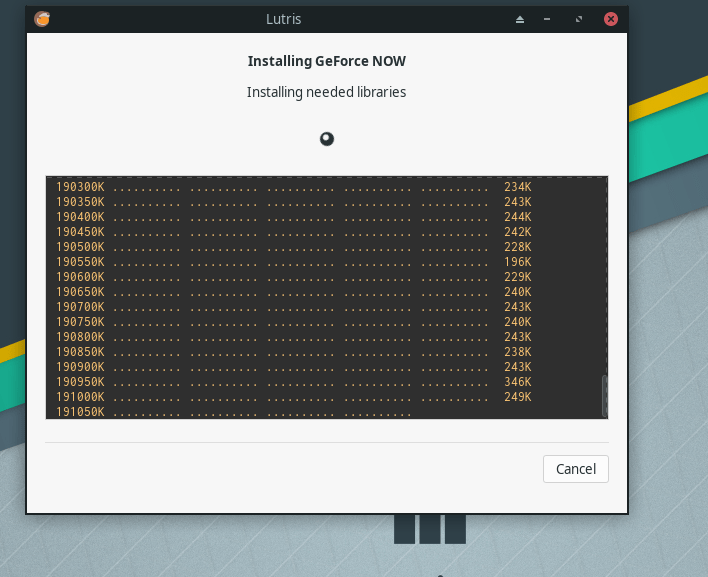Click the log line starting 190350K
Viewport: 708px width, 577px height.
293,202
